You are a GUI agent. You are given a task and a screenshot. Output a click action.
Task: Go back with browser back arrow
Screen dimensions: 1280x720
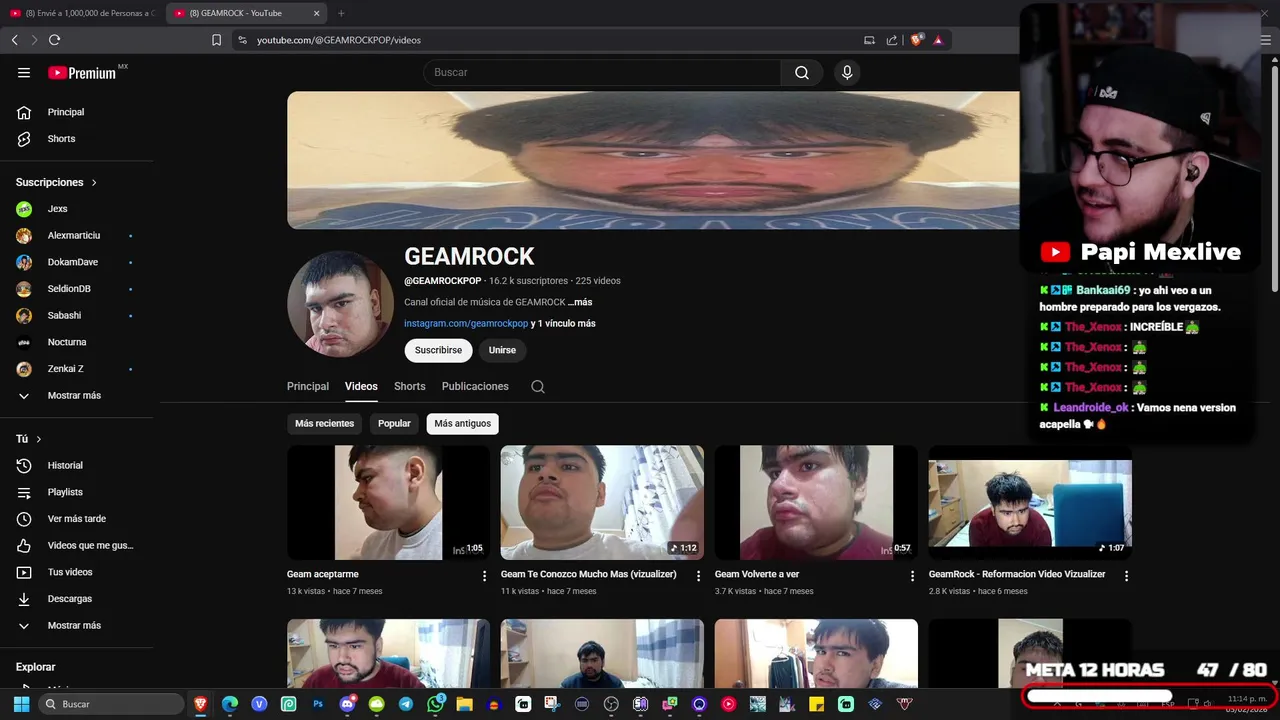(x=15, y=40)
